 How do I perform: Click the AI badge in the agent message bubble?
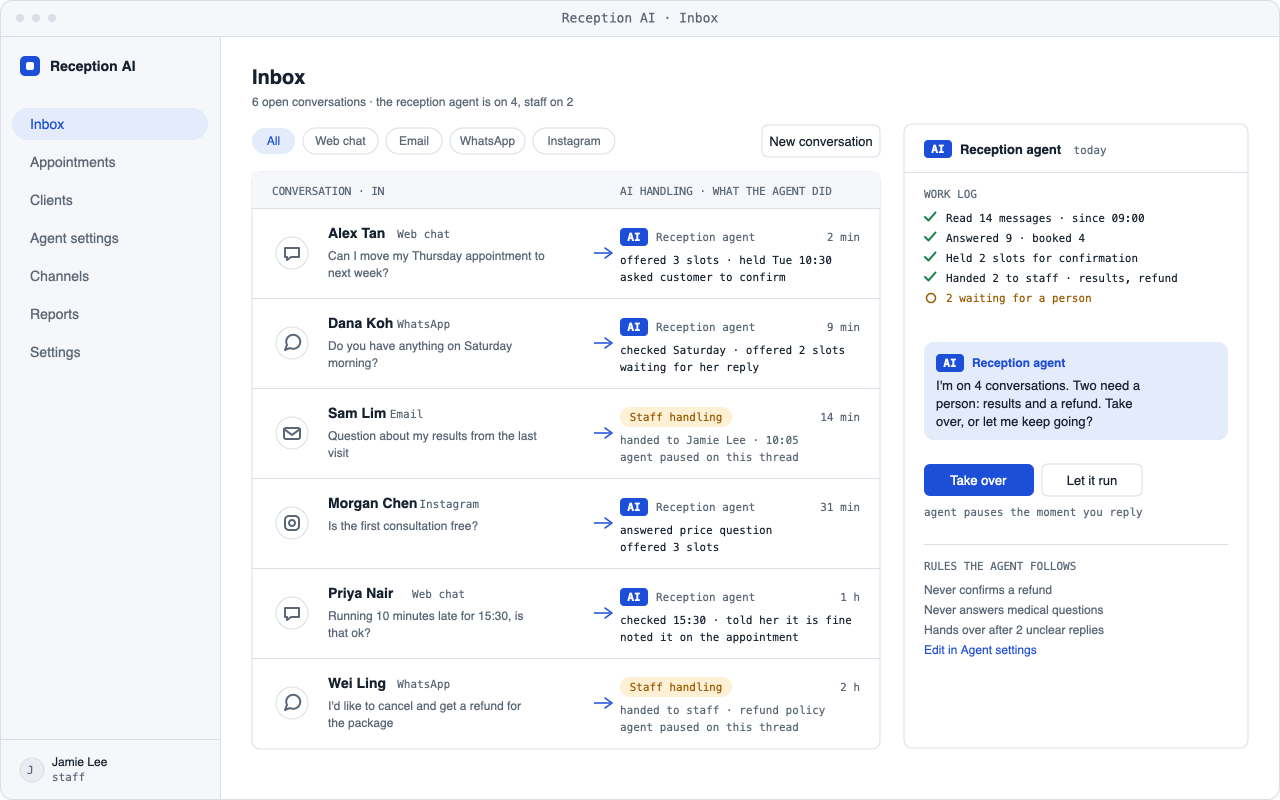[949, 363]
